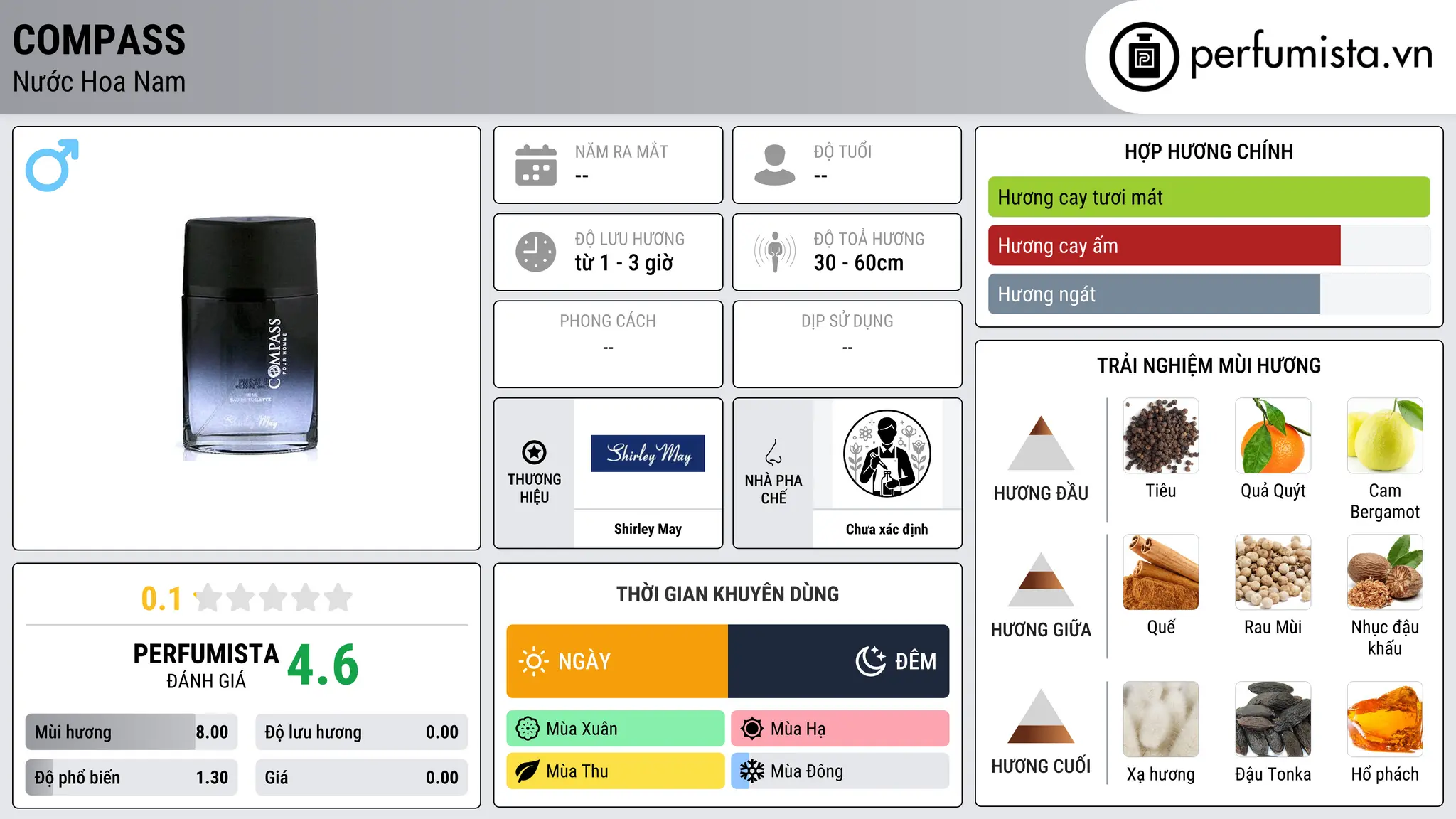Image resolution: width=1456 pixels, height=819 pixels.
Task: Click the Độ lưu hương 0.00 score bar
Action: pos(361,732)
